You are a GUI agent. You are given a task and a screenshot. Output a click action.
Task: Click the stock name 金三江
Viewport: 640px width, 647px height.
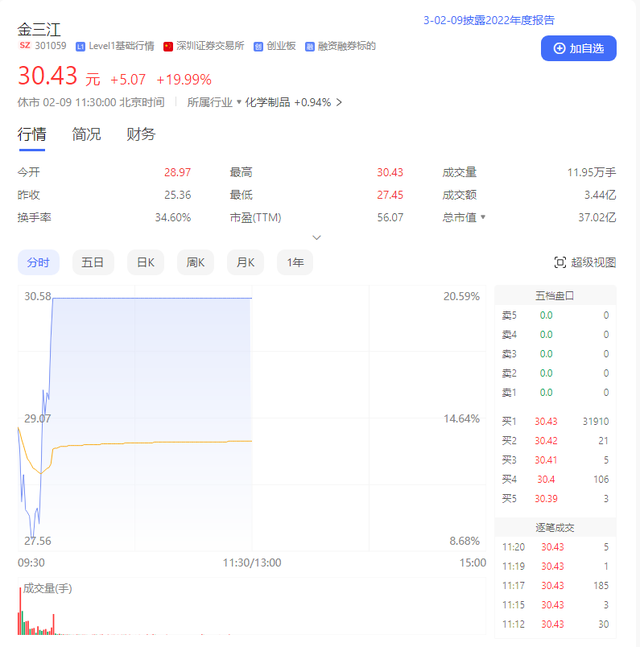coord(39,30)
